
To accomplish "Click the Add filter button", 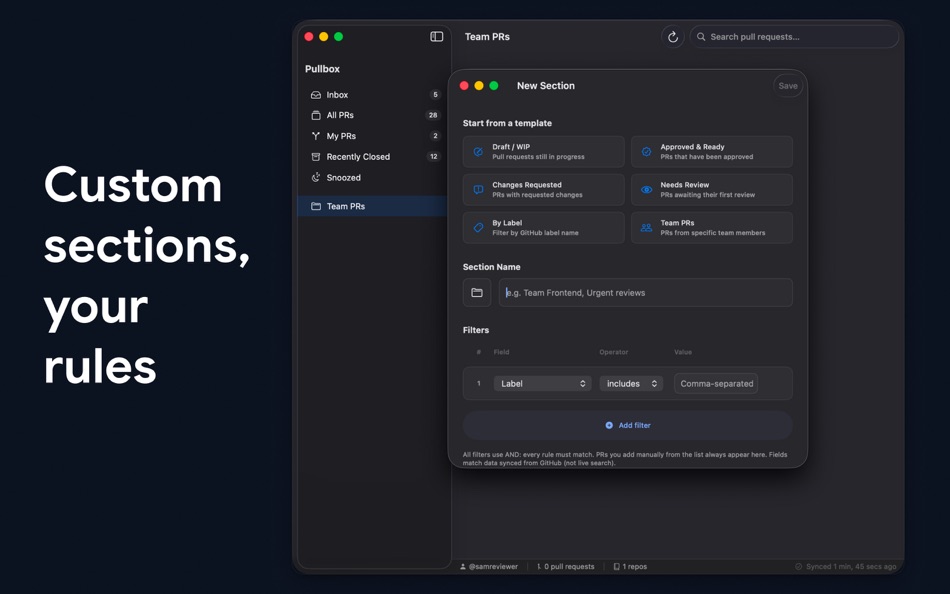I will click(x=626, y=424).
